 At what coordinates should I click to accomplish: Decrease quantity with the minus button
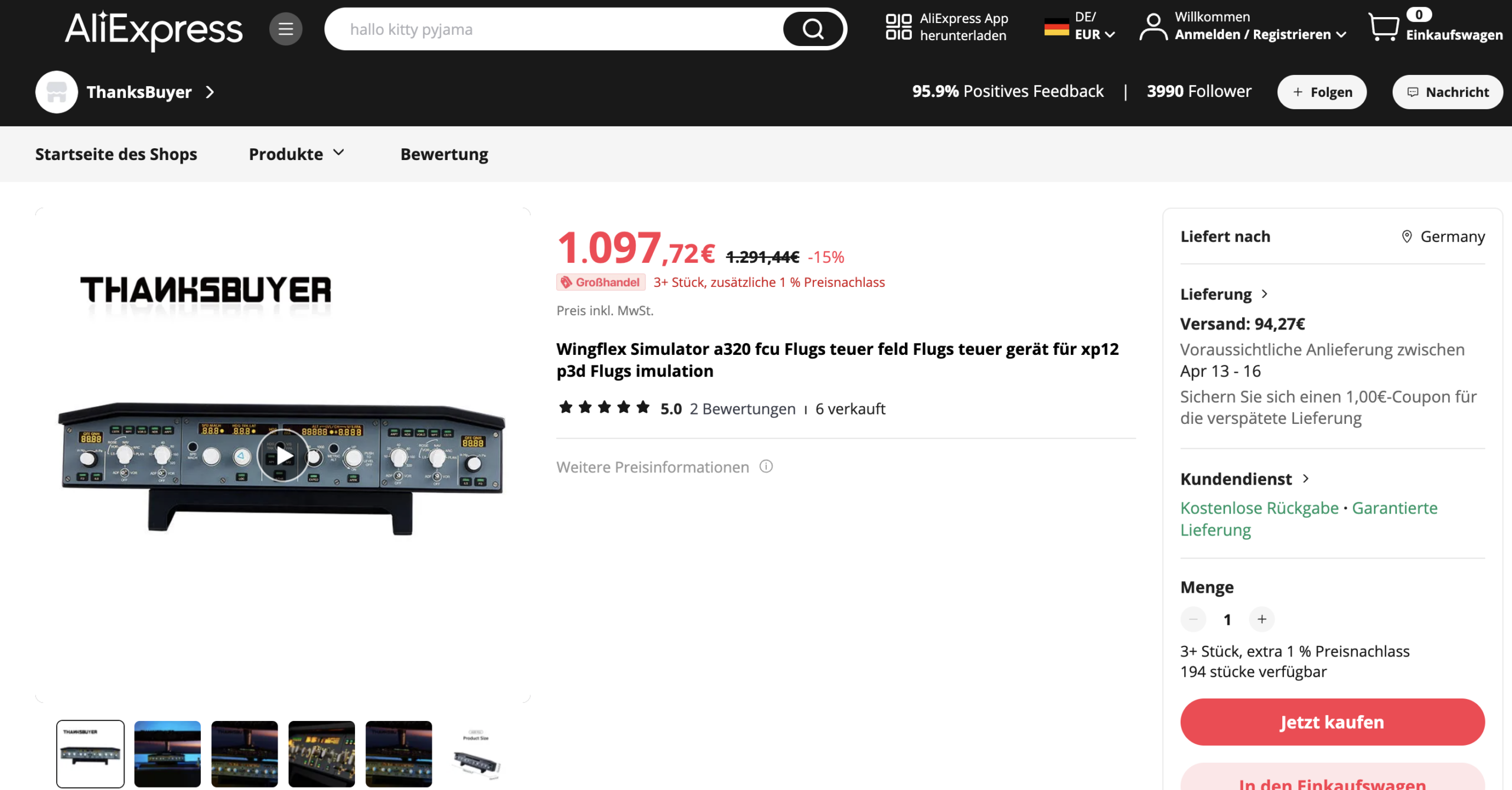click(1193, 619)
